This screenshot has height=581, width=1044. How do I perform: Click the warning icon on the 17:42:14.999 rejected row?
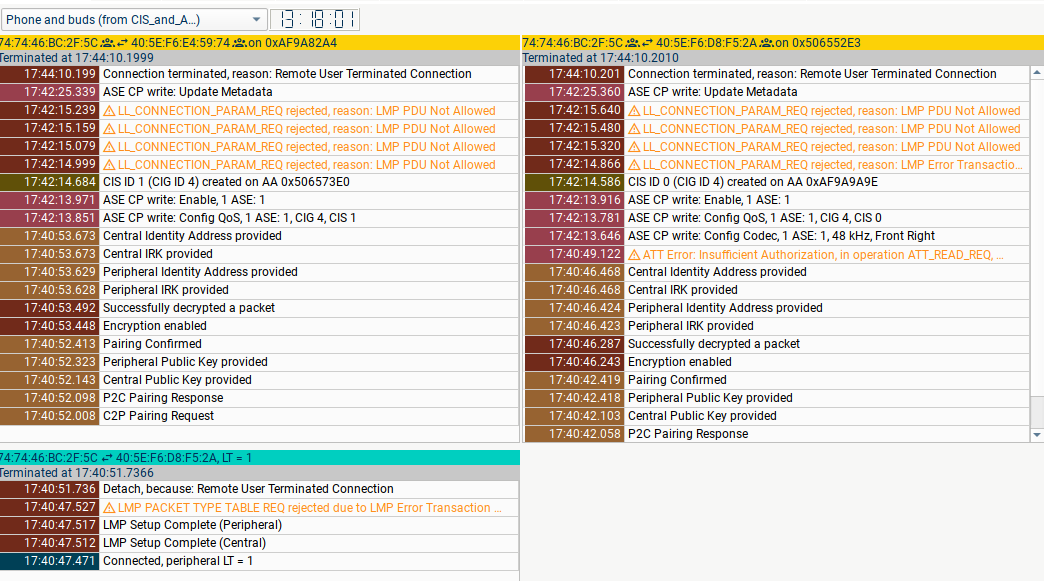111,164
